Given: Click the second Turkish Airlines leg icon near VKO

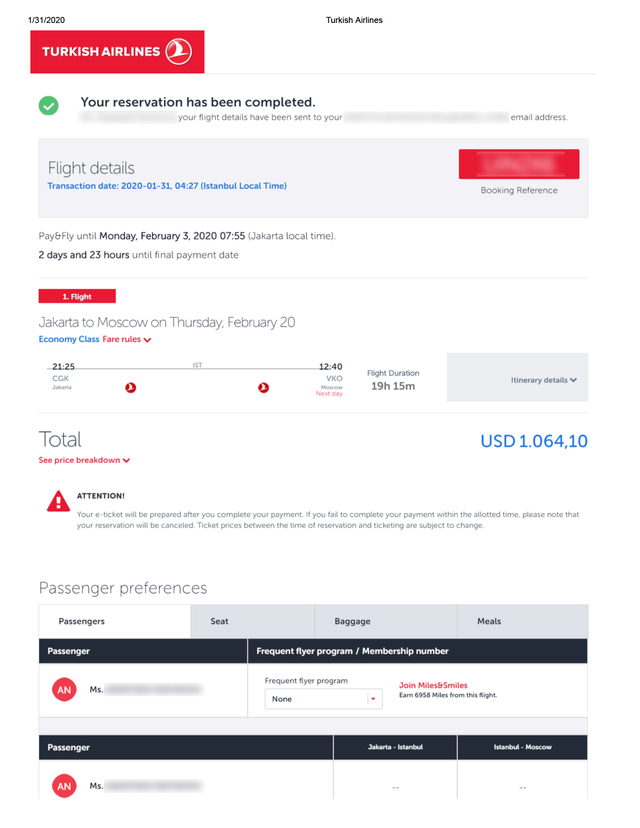Looking at the screenshot, I should [263, 388].
